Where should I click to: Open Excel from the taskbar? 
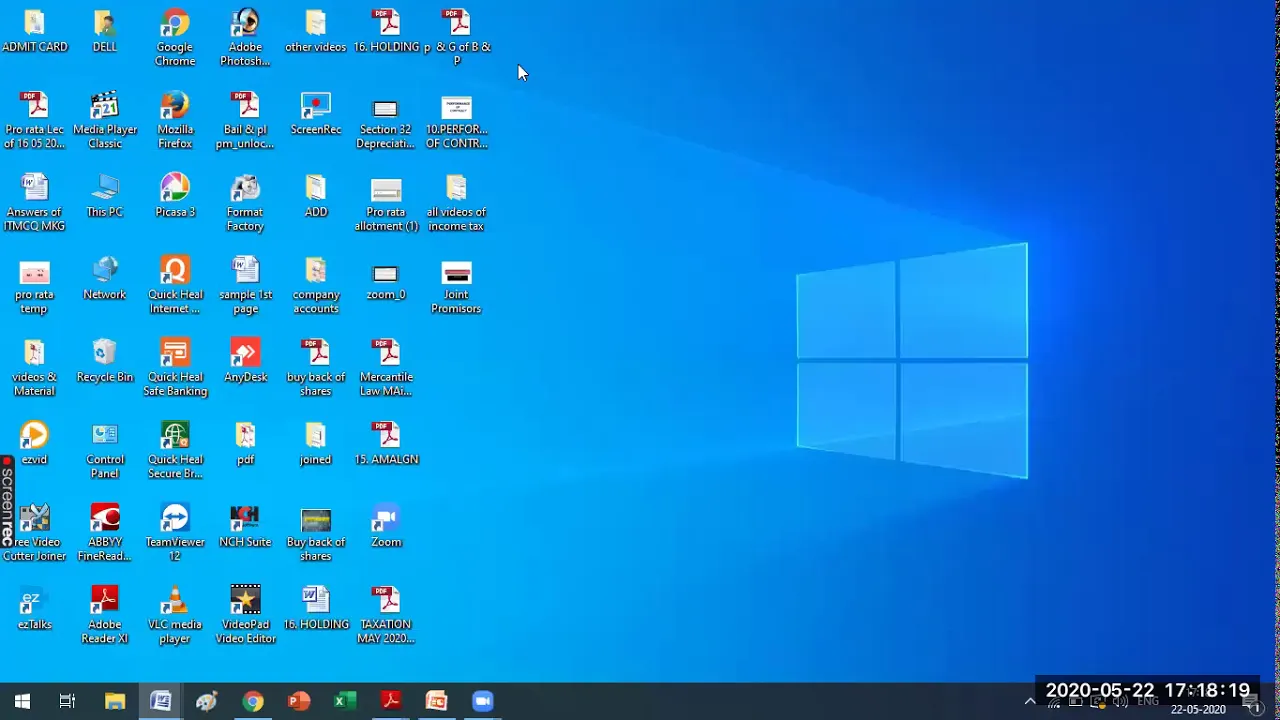pos(345,701)
